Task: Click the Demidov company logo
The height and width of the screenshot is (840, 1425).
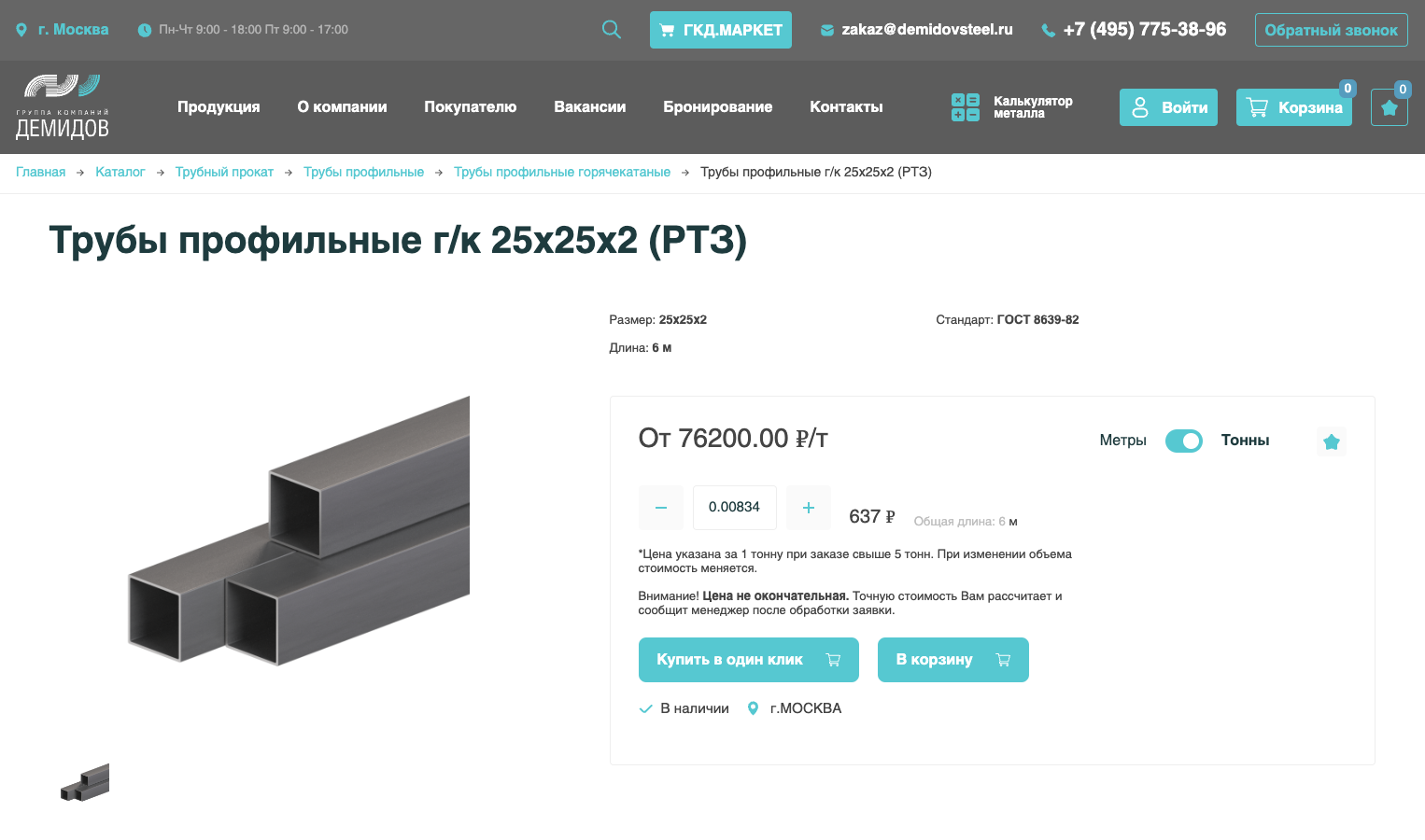Action: click(x=63, y=106)
